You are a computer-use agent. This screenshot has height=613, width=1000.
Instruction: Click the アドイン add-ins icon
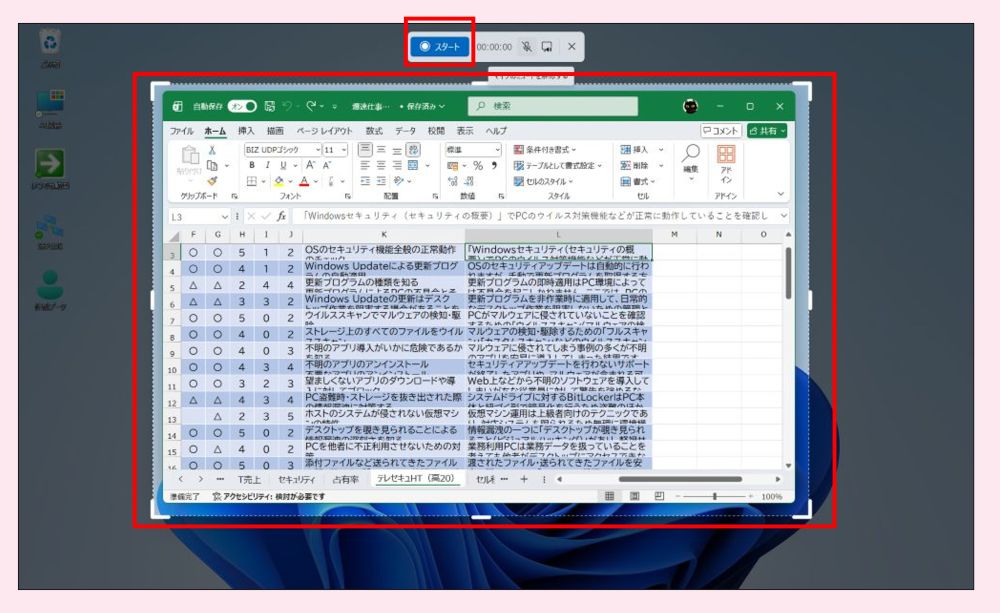click(x=726, y=159)
